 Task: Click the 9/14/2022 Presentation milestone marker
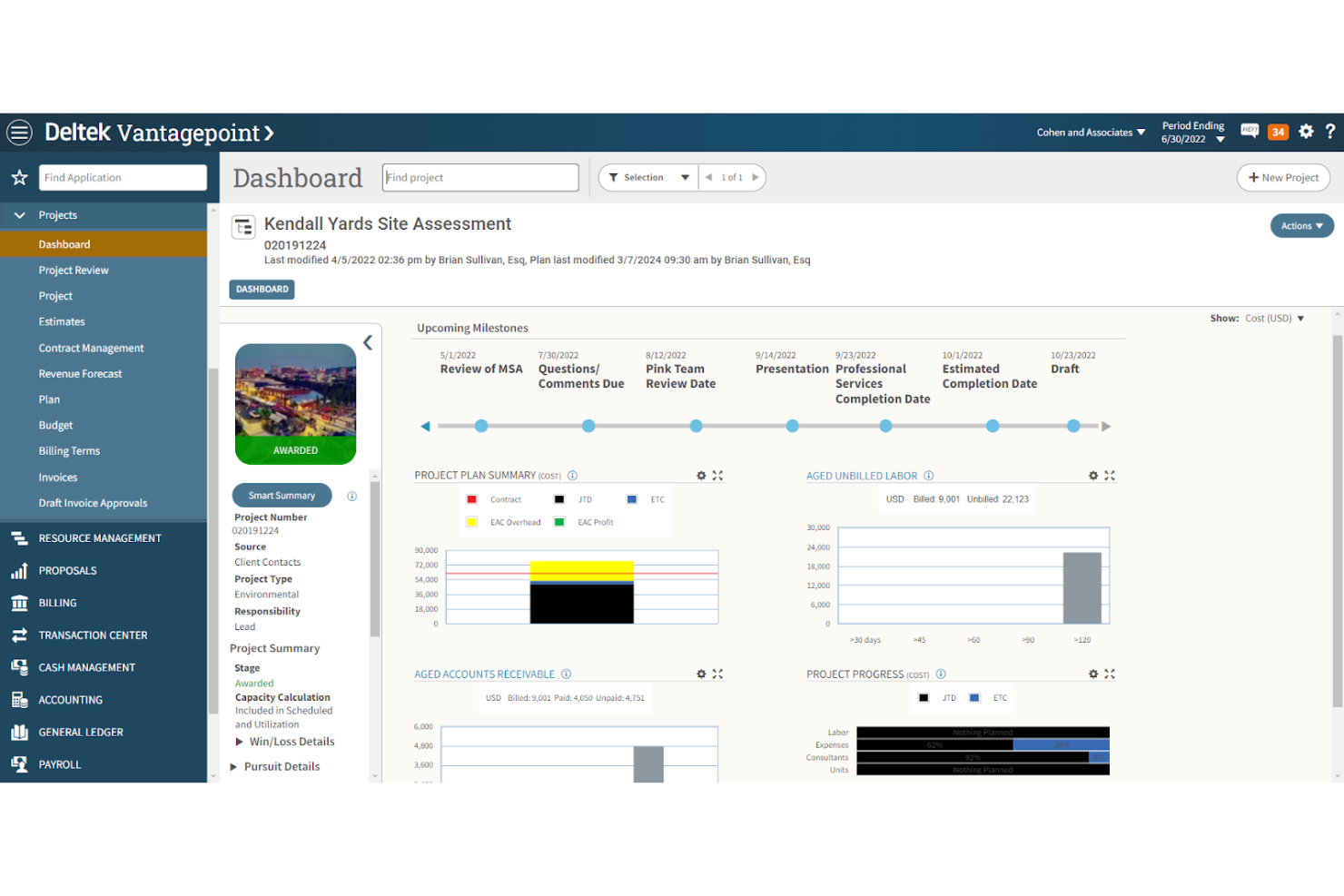[792, 426]
